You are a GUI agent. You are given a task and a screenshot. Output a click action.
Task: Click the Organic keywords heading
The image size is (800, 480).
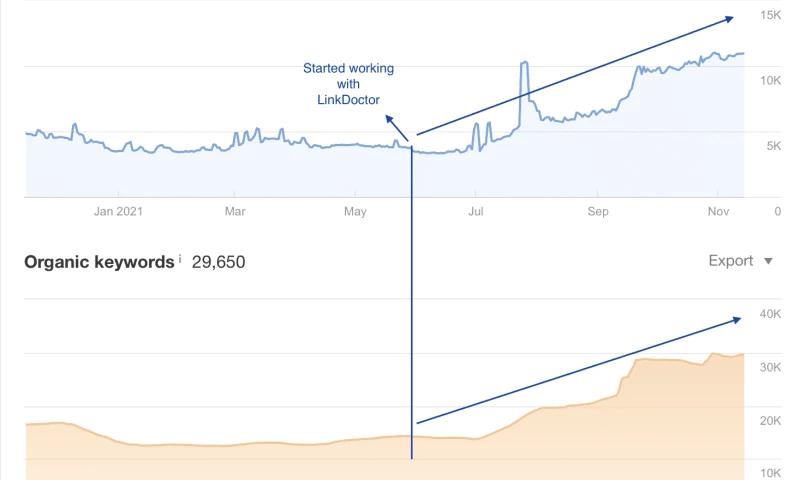(x=99, y=262)
